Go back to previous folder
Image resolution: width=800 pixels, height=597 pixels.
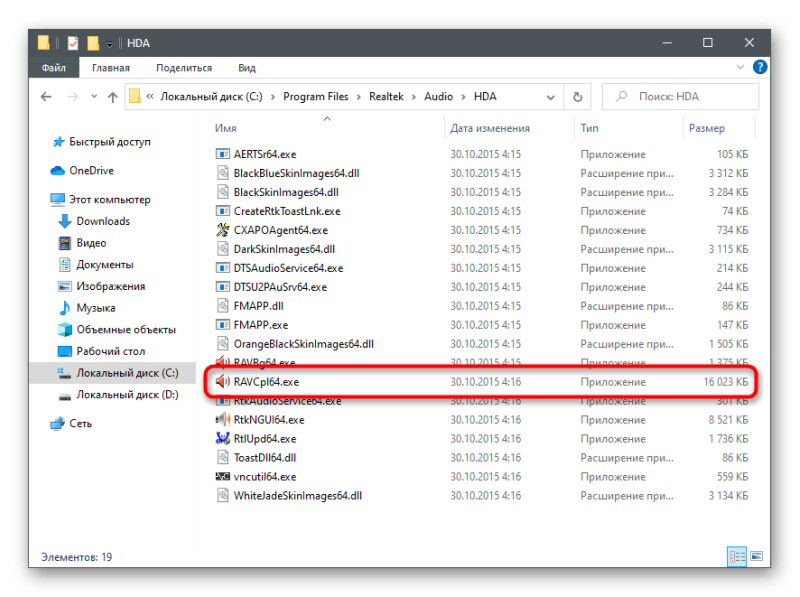pyautogui.click(x=46, y=96)
